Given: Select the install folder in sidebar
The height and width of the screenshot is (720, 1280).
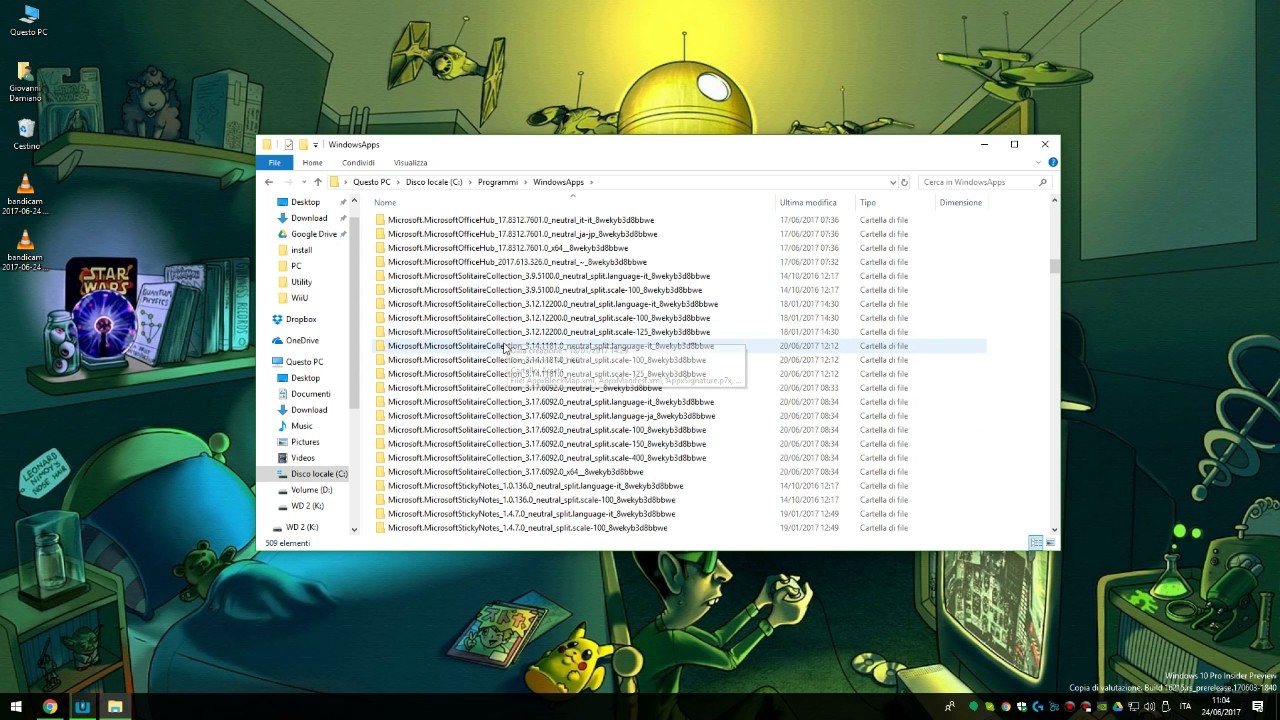Looking at the screenshot, I should [301, 250].
